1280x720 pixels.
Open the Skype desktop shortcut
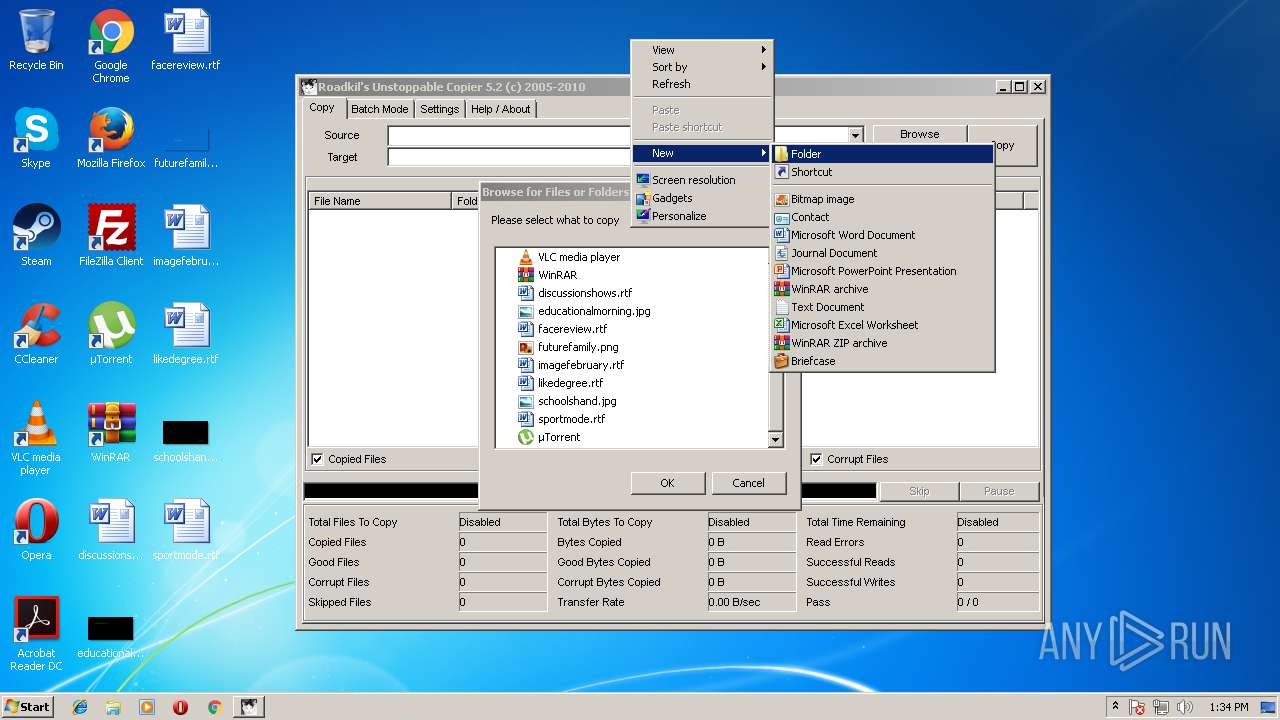tap(36, 139)
